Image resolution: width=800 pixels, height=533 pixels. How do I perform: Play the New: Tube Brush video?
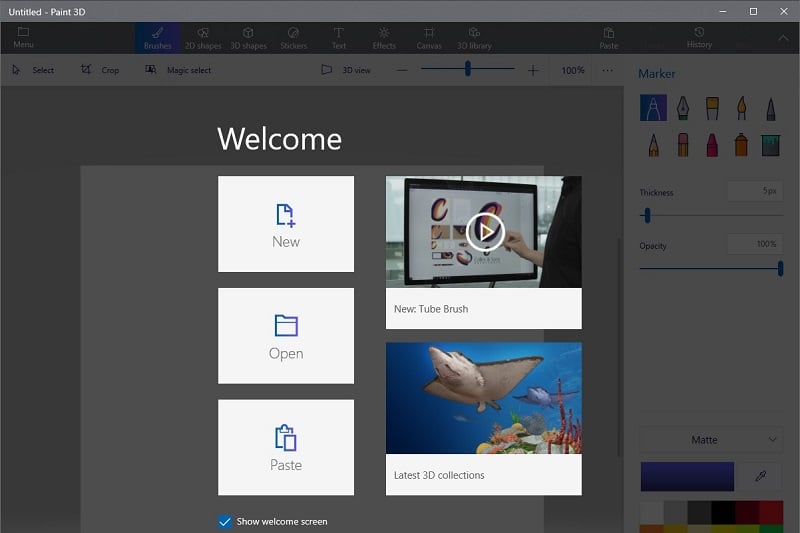point(483,232)
